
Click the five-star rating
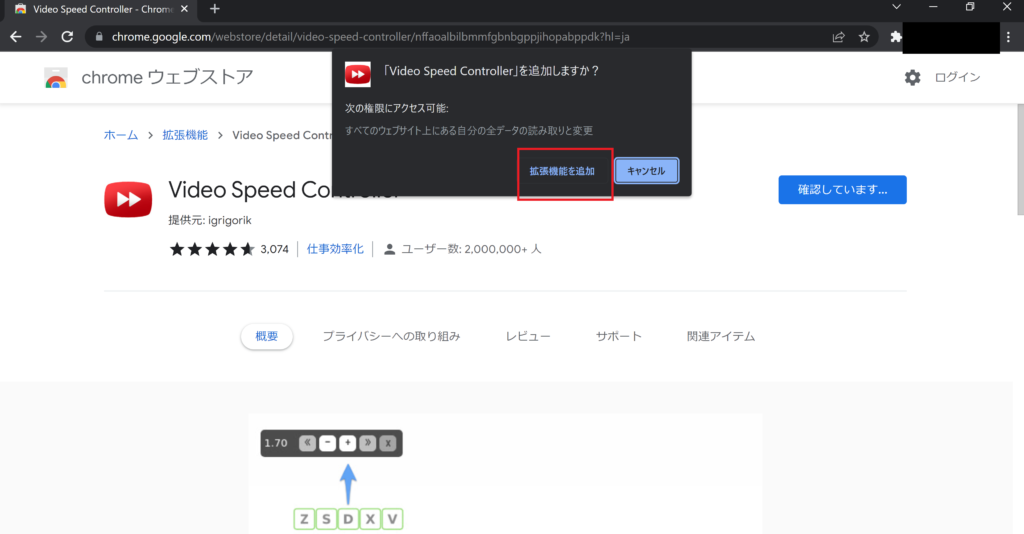212,249
